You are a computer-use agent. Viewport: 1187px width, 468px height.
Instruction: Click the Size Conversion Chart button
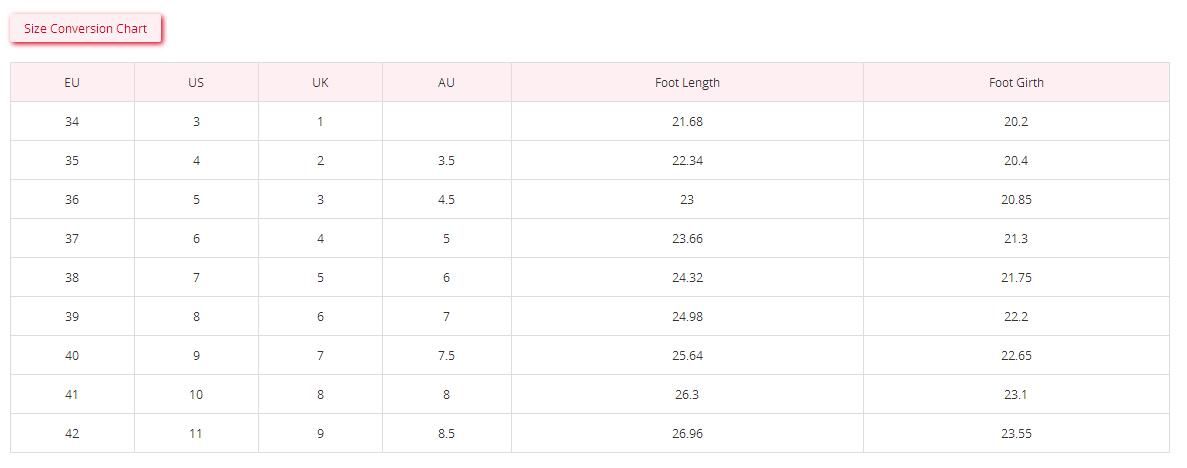pyautogui.click(x=86, y=29)
